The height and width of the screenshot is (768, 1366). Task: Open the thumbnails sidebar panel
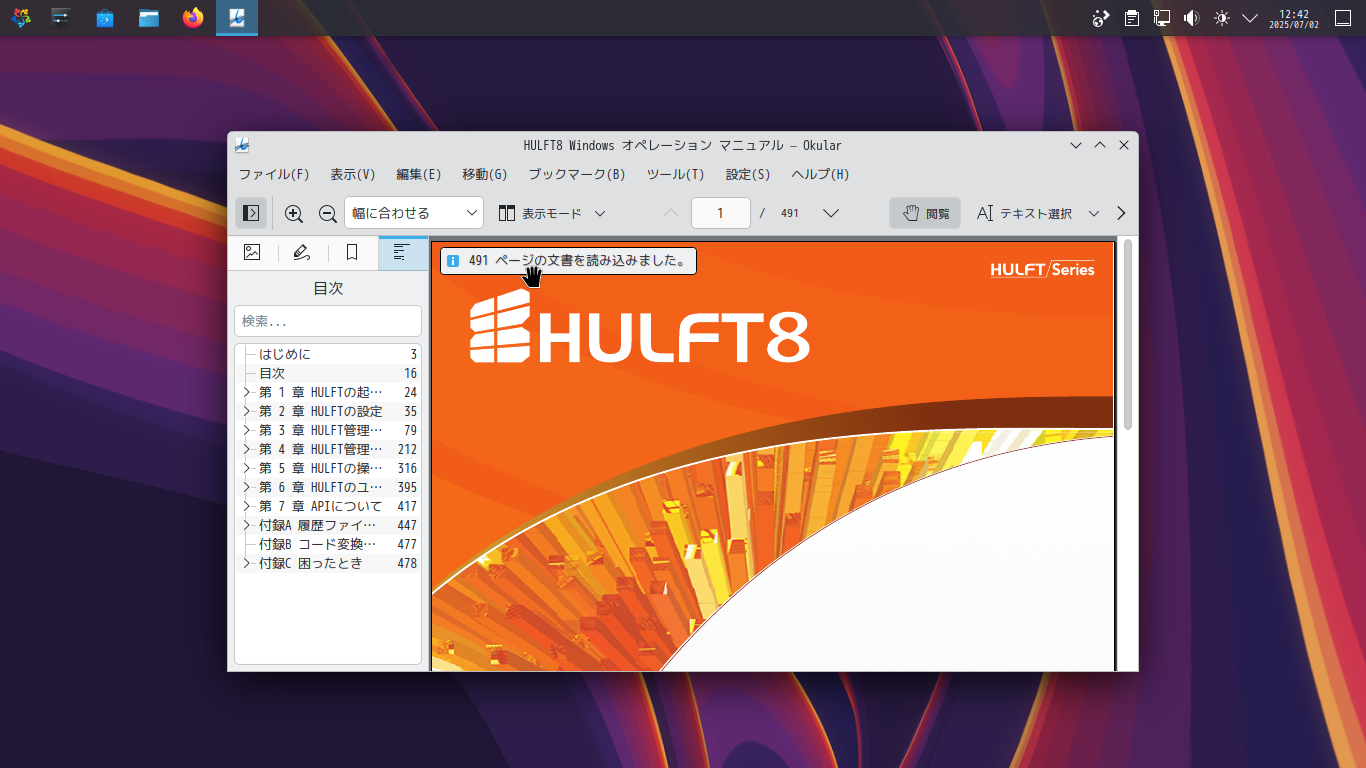(252, 253)
